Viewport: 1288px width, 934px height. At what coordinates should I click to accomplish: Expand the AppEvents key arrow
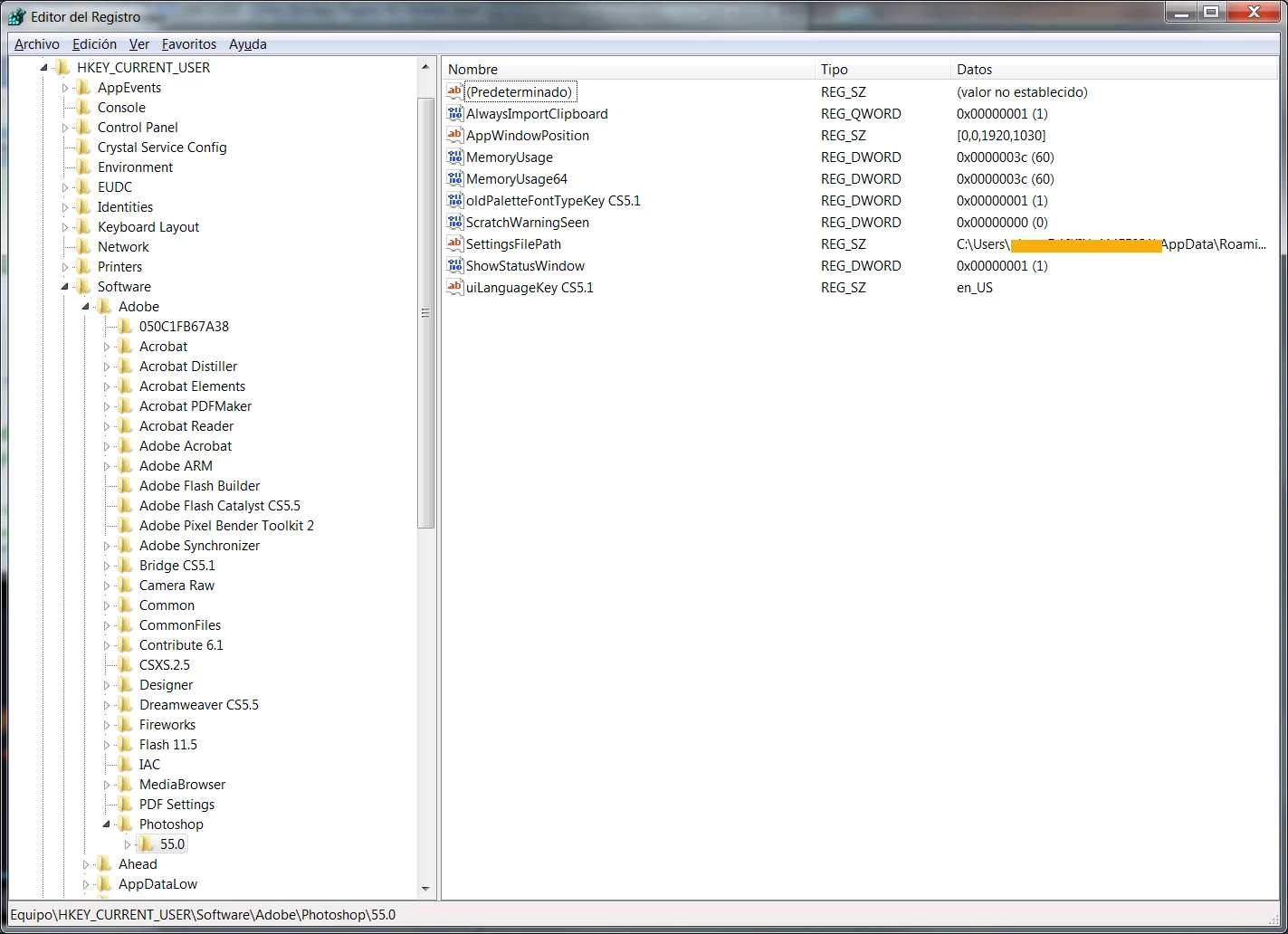(65, 88)
